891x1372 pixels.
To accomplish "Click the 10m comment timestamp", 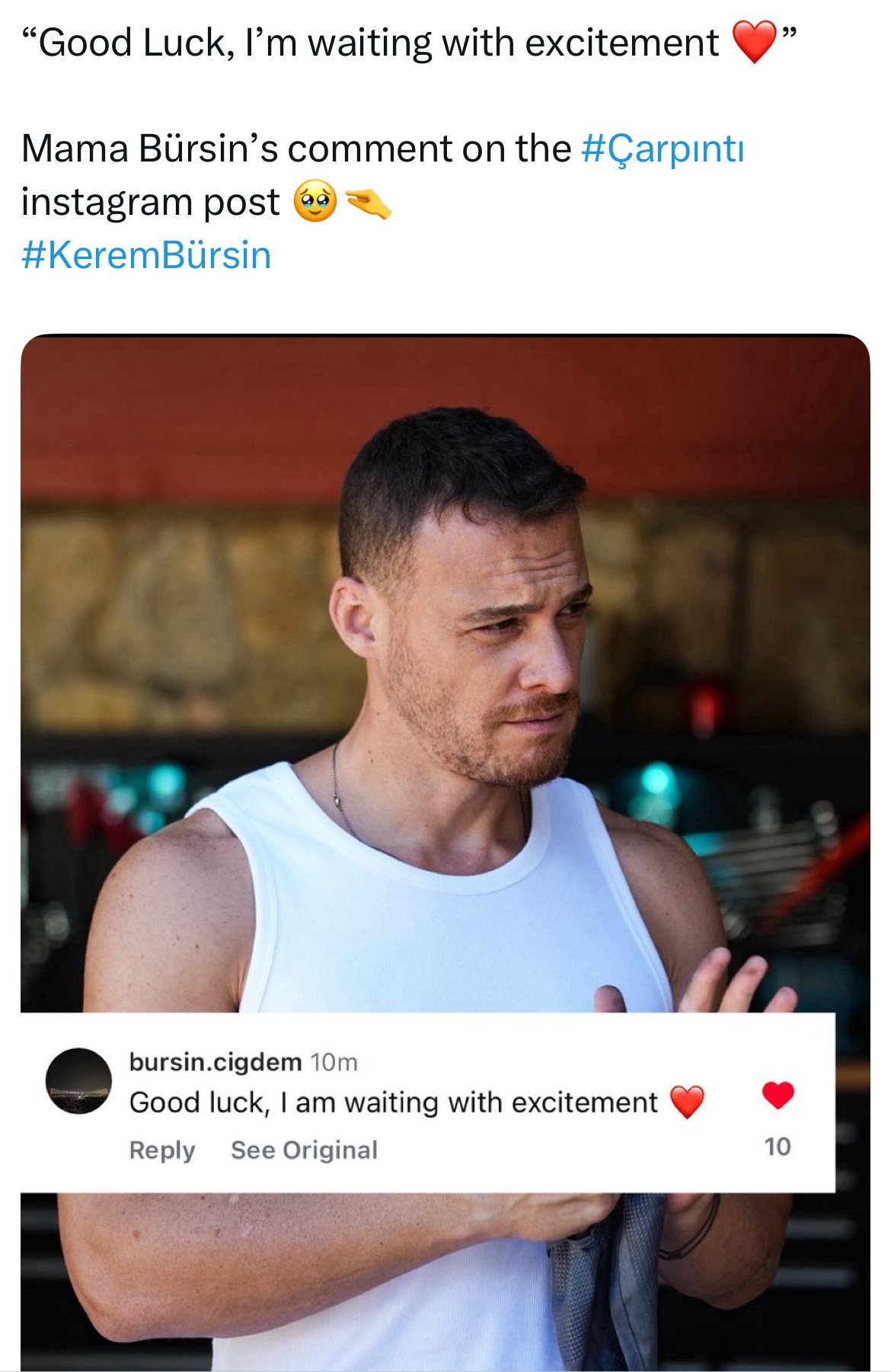I will pos(334,1062).
